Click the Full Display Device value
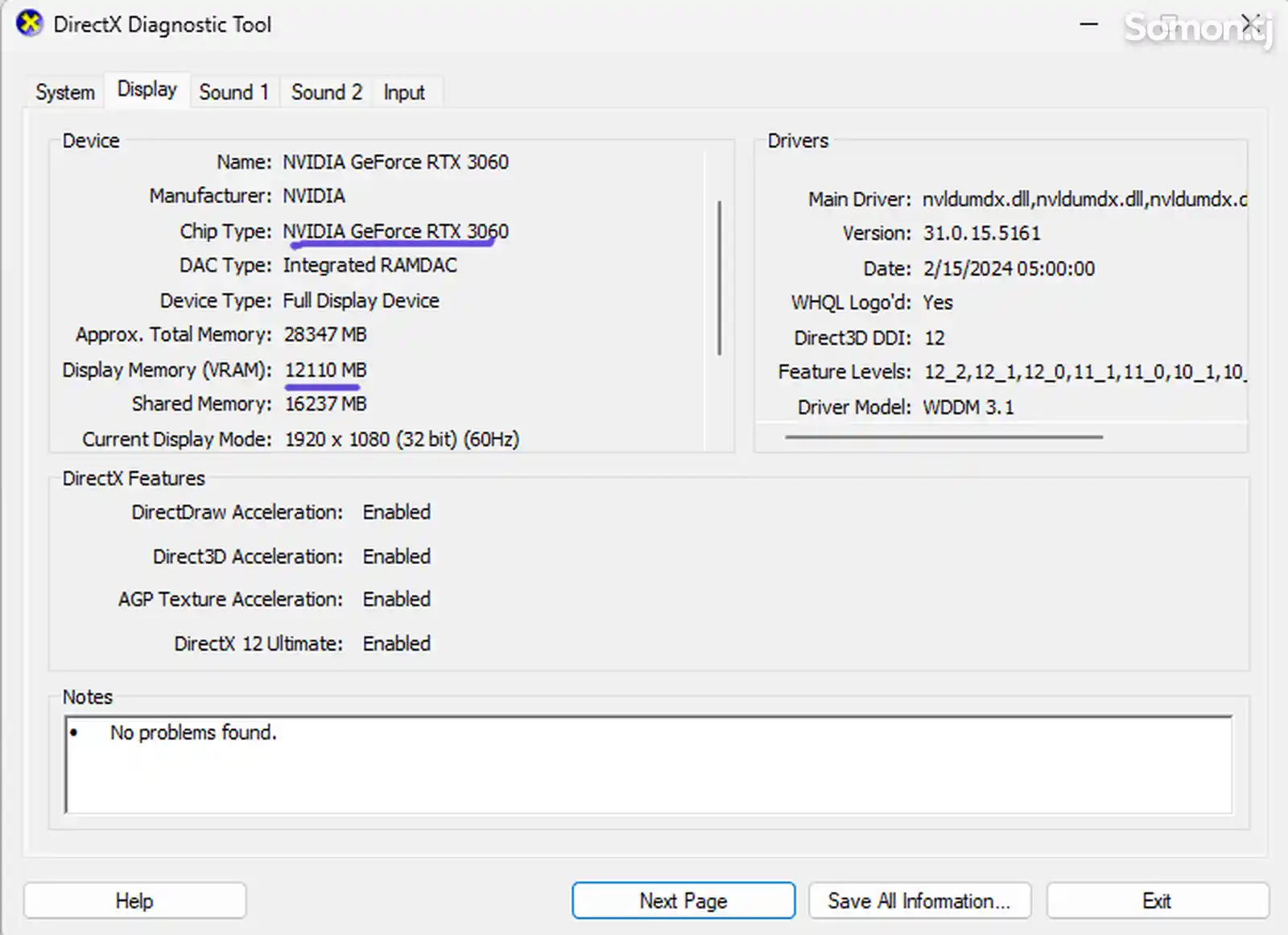 [x=361, y=300]
